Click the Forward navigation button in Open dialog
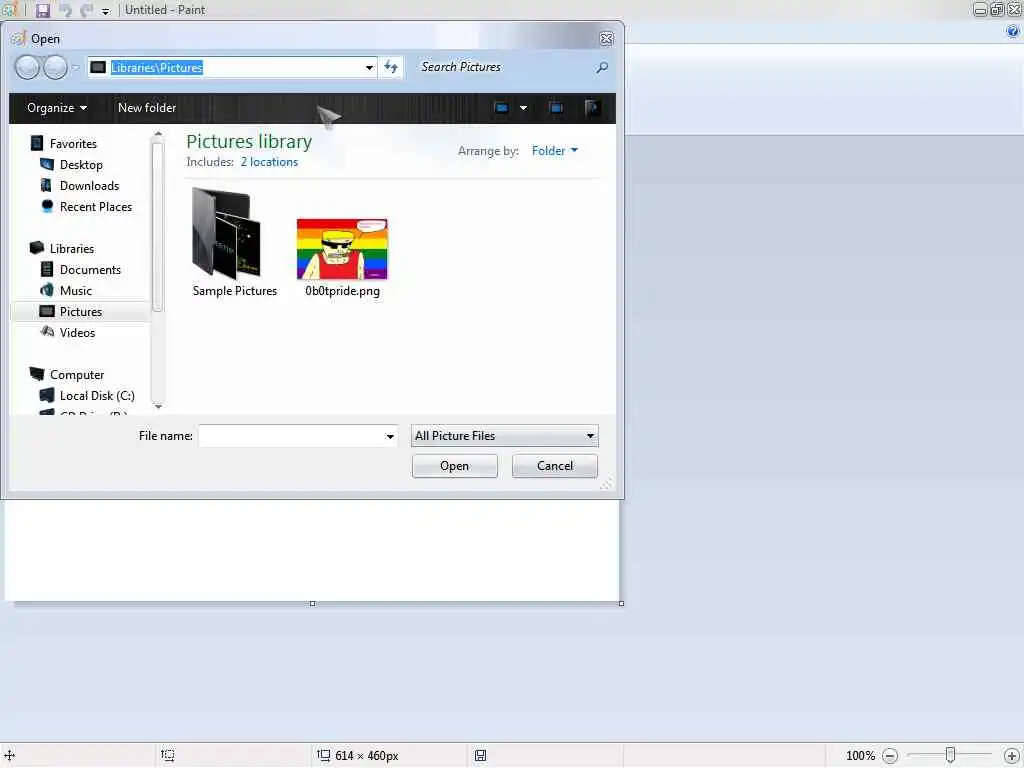 [56, 67]
